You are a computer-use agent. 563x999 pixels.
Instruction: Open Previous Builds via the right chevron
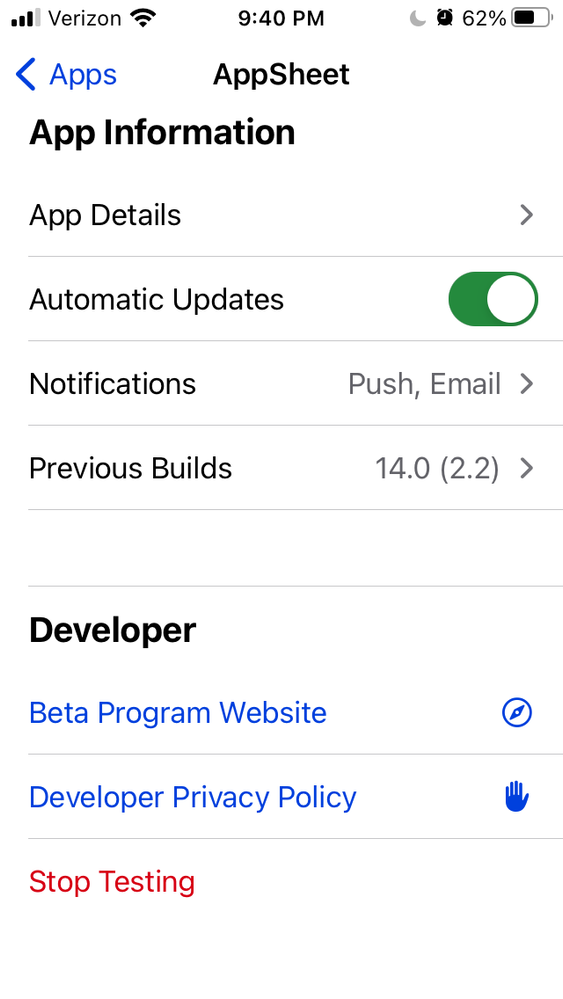(526, 468)
